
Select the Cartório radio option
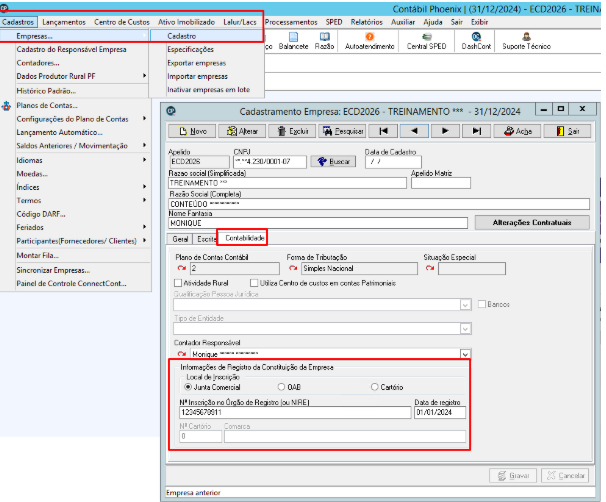[x=374, y=387]
